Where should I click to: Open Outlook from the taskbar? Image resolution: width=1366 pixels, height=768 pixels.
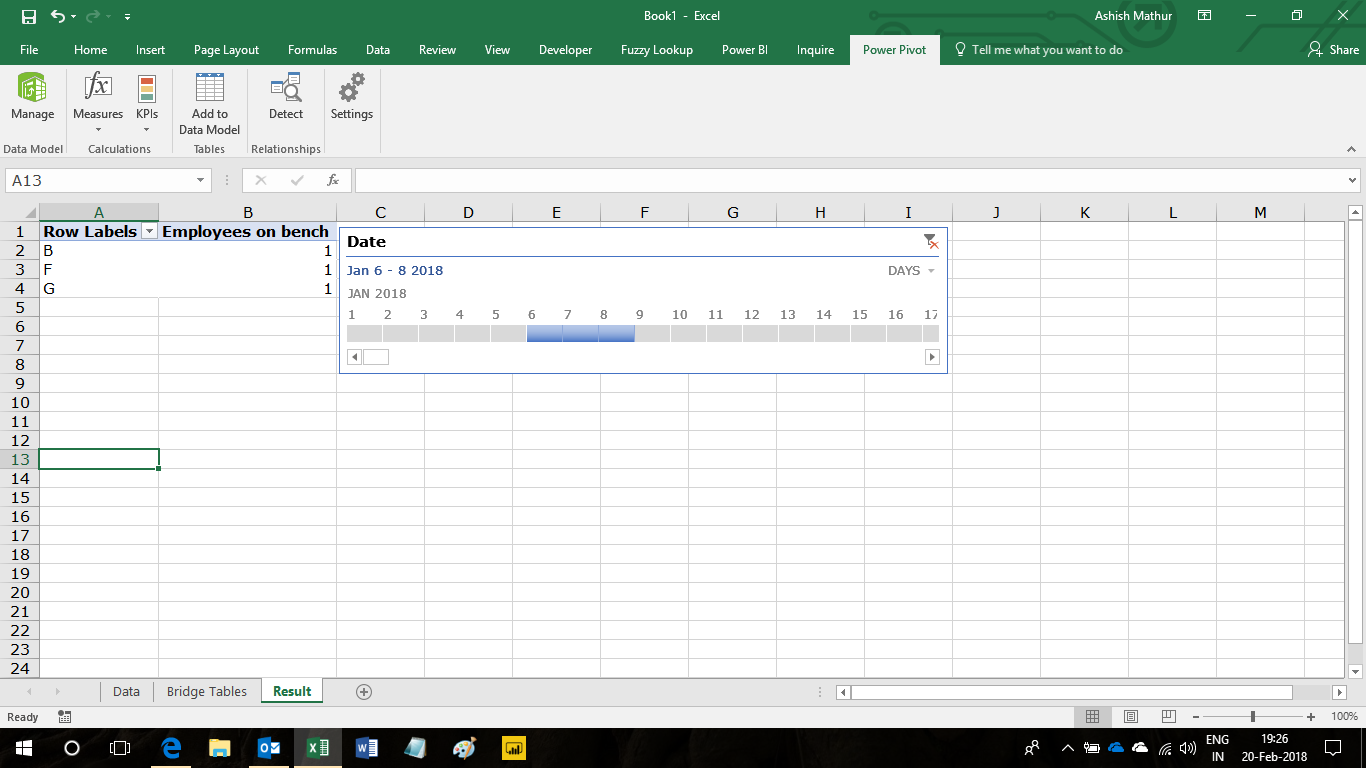(269, 747)
